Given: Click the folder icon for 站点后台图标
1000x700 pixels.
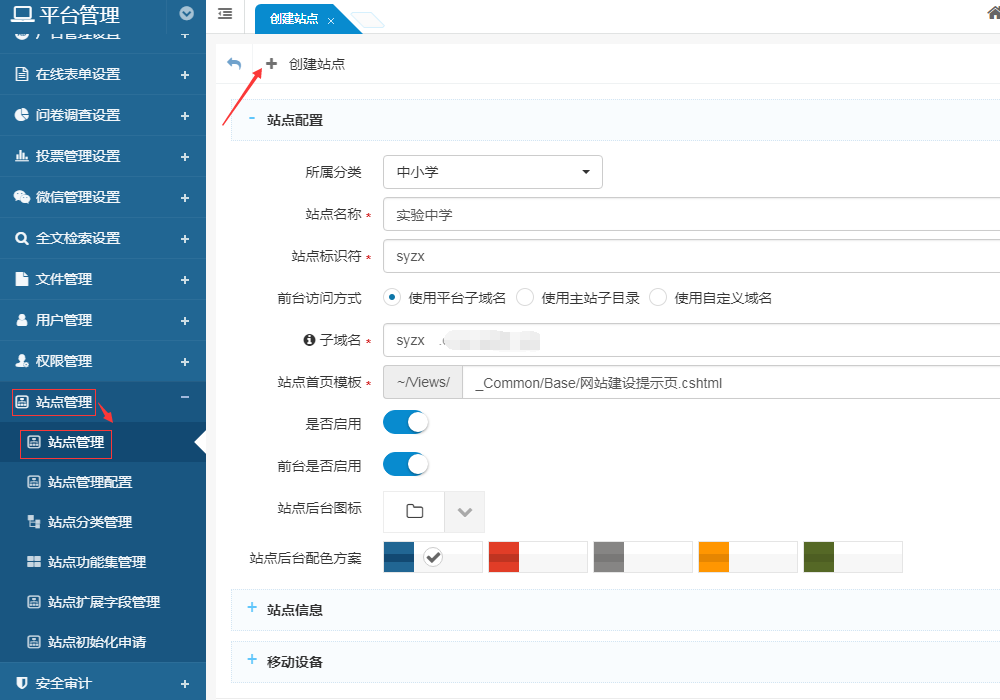Looking at the screenshot, I should tap(414, 511).
